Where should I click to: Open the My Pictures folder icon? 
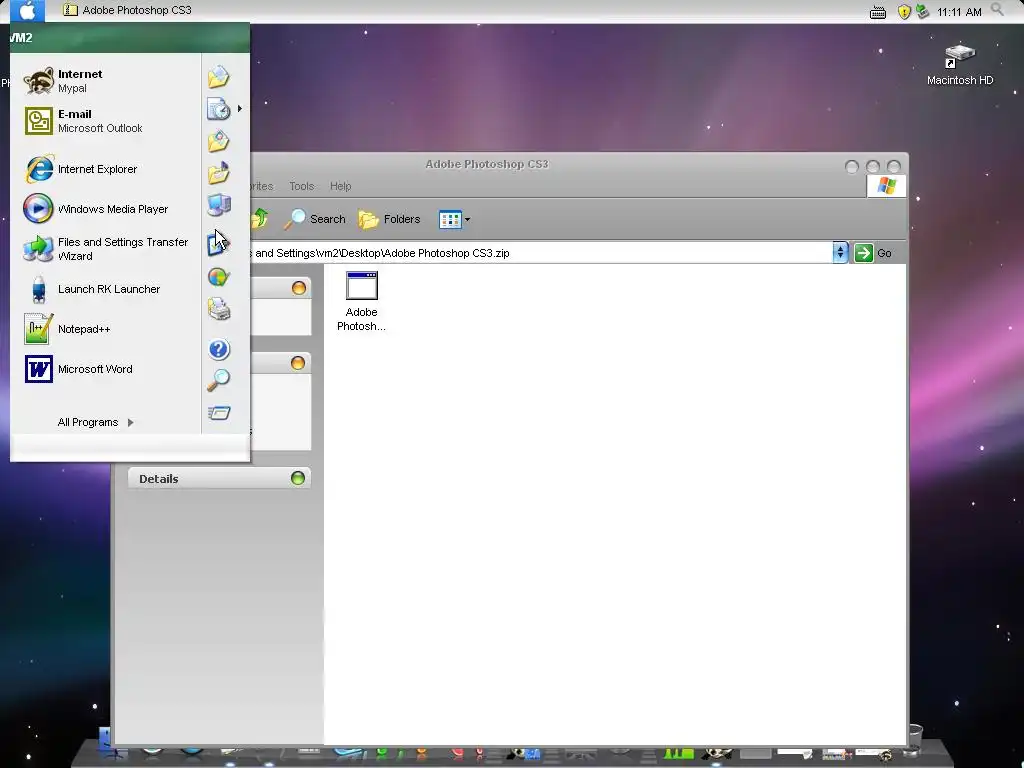click(219, 140)
